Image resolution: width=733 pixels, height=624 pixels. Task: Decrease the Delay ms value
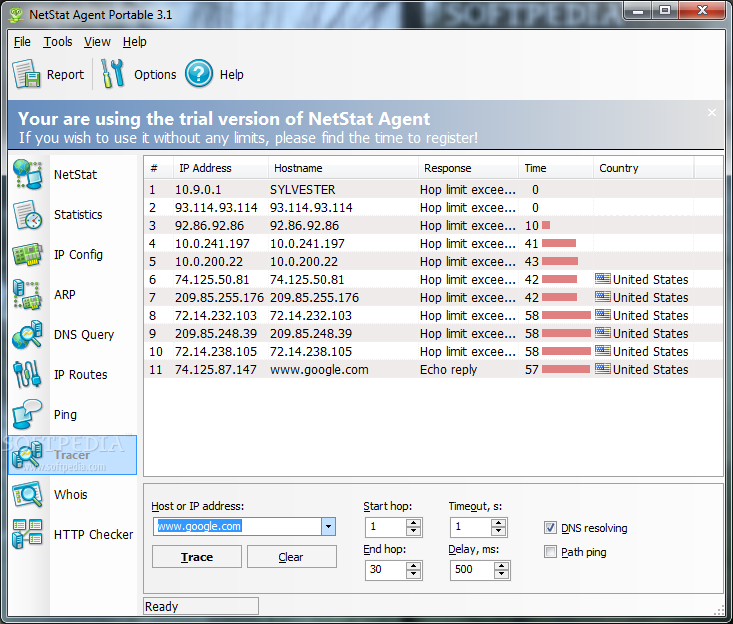tap(501, 574)
